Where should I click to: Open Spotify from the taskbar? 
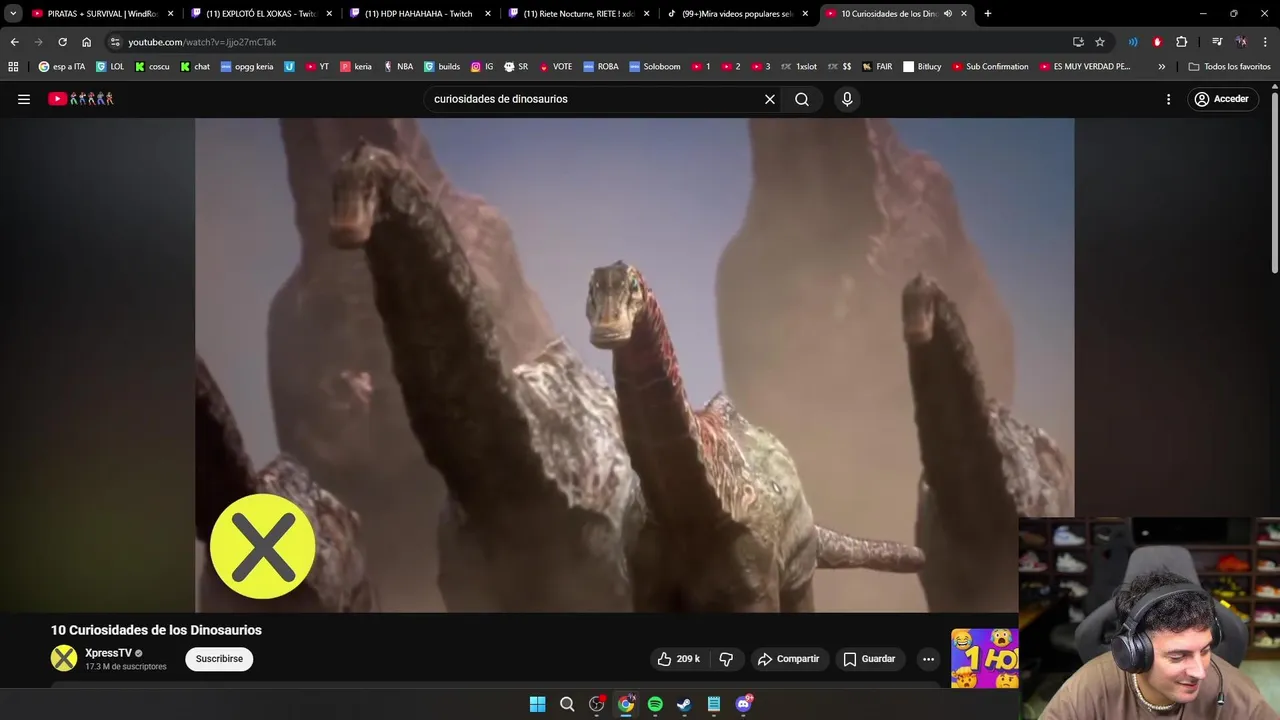(655, 704)
